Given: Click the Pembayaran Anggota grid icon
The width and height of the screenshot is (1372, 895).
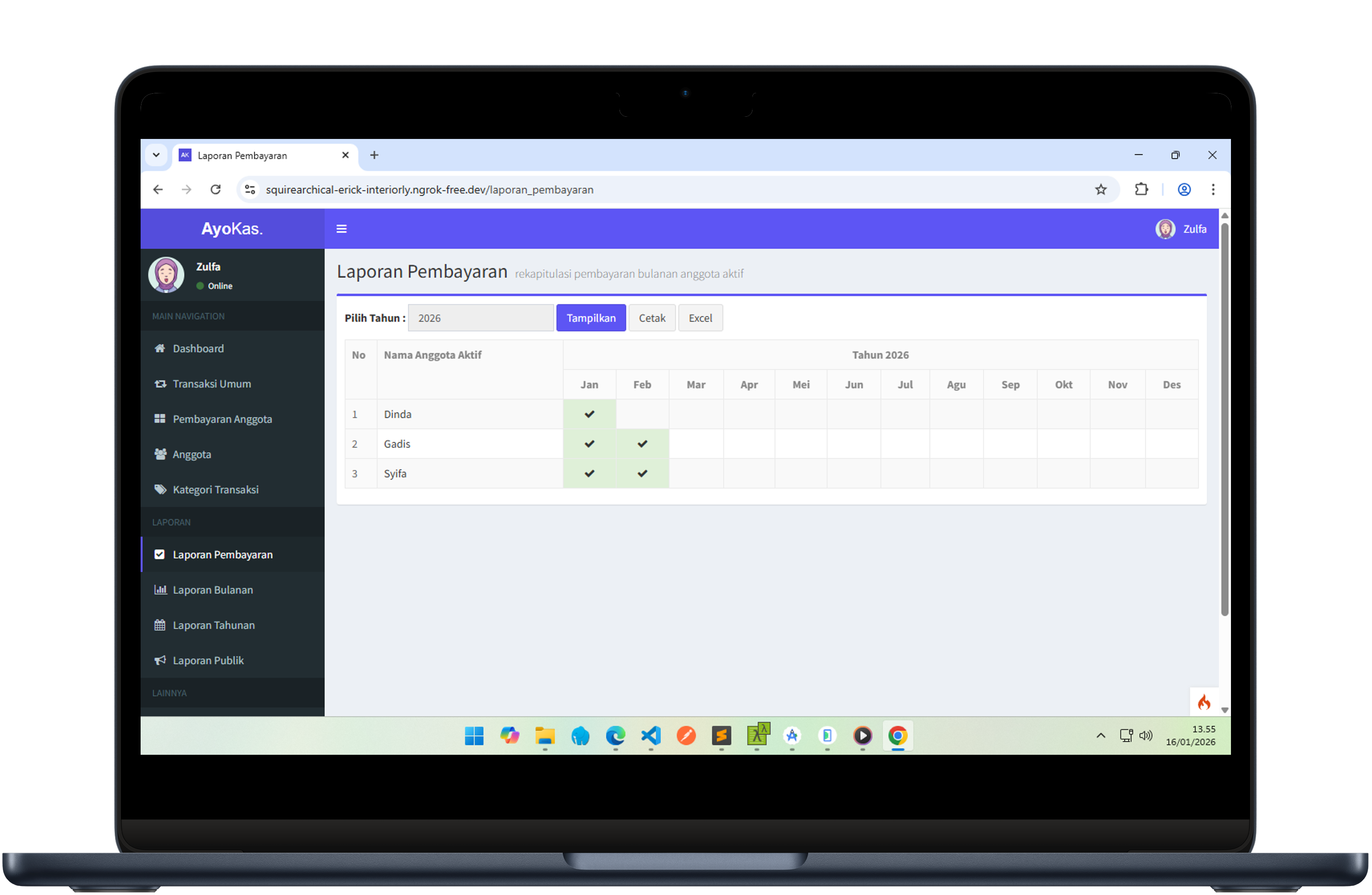Looking at the screenshot, I should tap(160, 419).
